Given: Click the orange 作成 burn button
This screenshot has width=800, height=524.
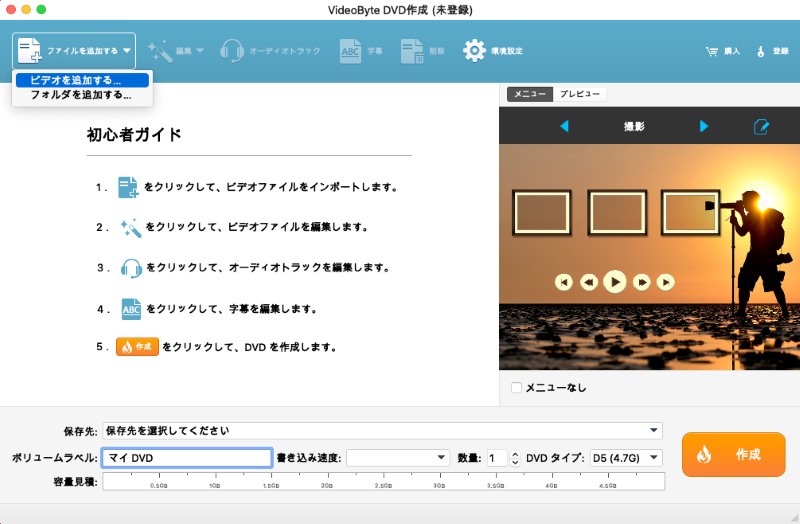Looking at the screenshot, I should coord(733,454).
